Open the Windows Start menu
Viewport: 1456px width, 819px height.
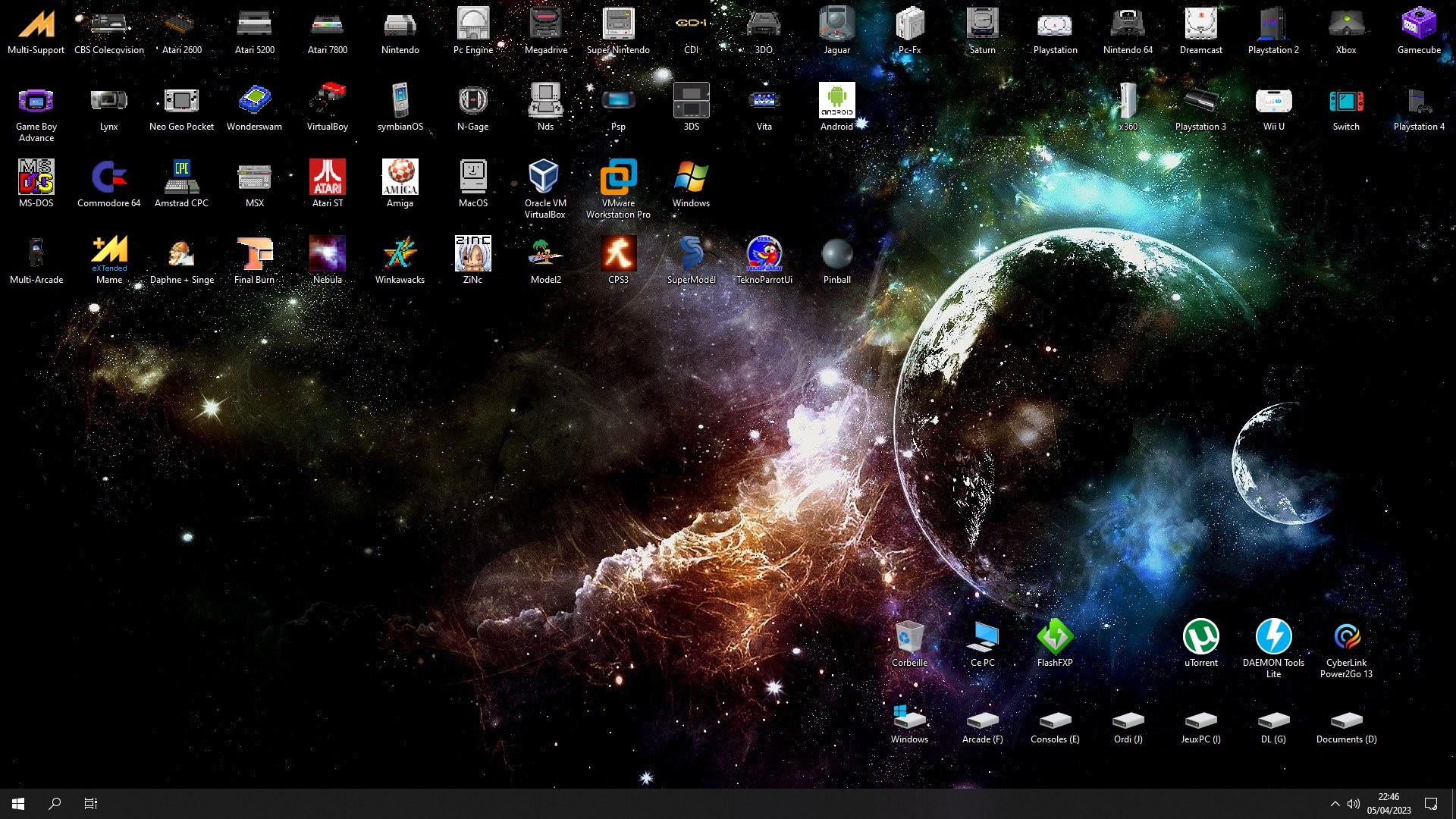[18, 804]
